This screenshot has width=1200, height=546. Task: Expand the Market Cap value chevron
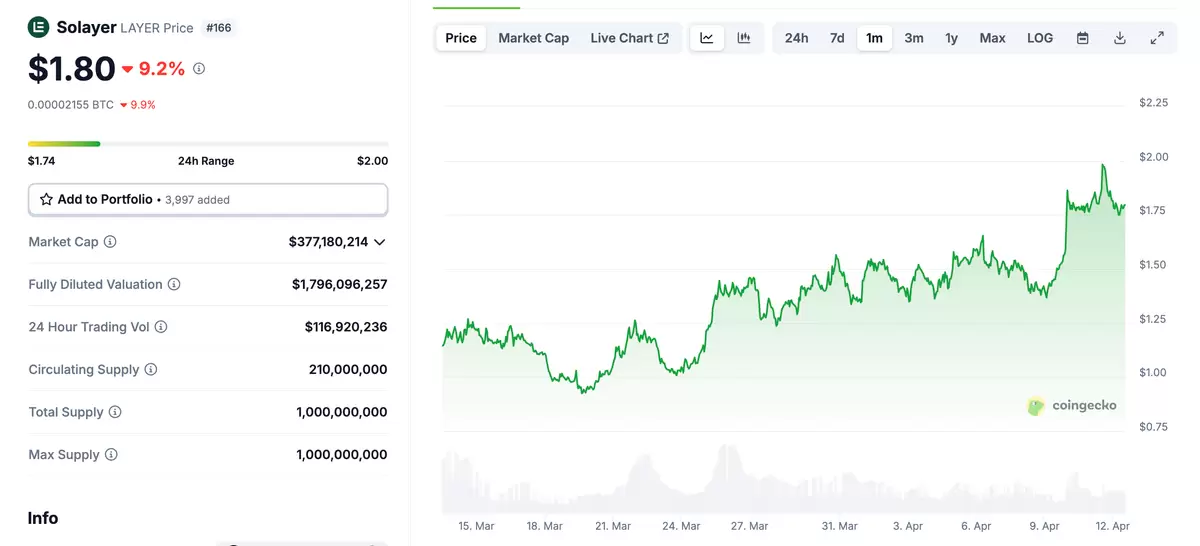tap(379, 242)
